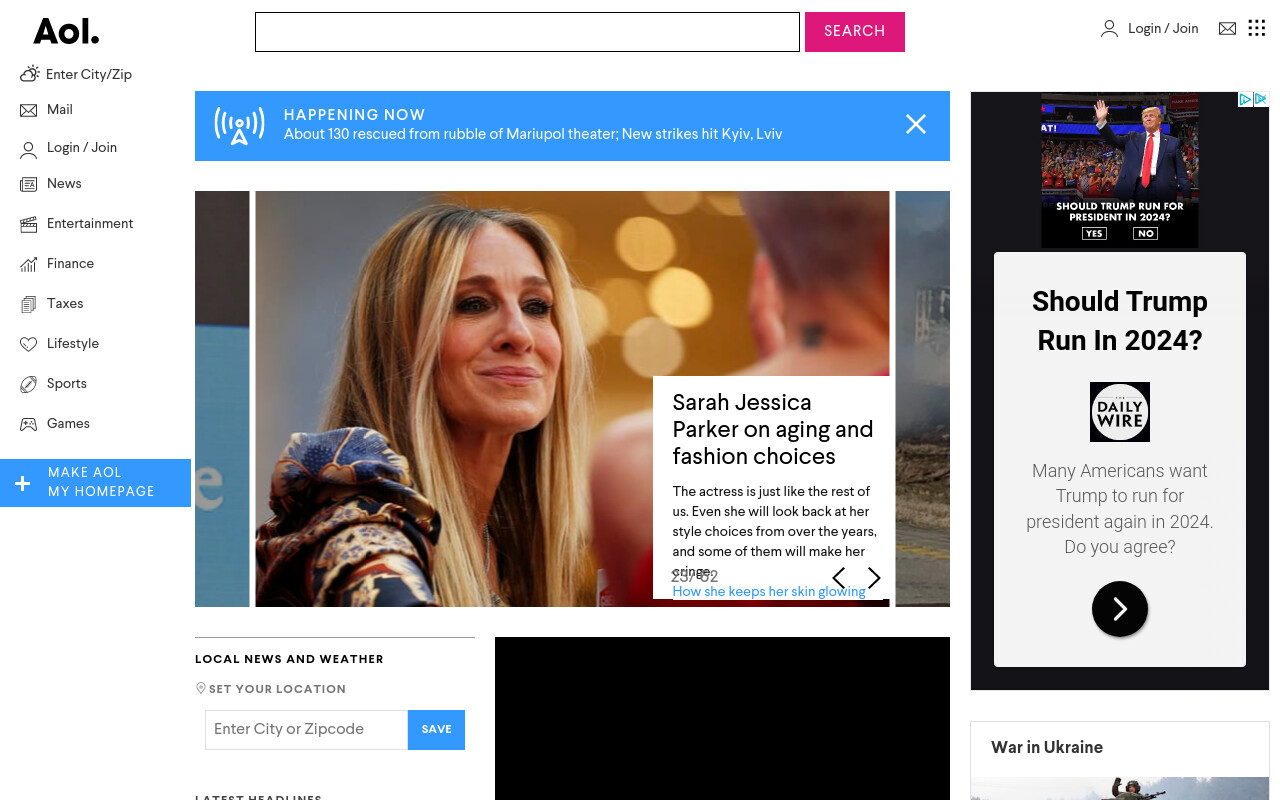
Task: Open Games in the sidebar
Action: click(68, 424)
